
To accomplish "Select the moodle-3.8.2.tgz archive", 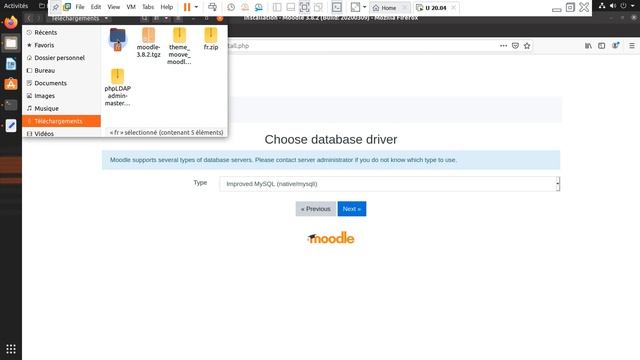I will [148, 42].
